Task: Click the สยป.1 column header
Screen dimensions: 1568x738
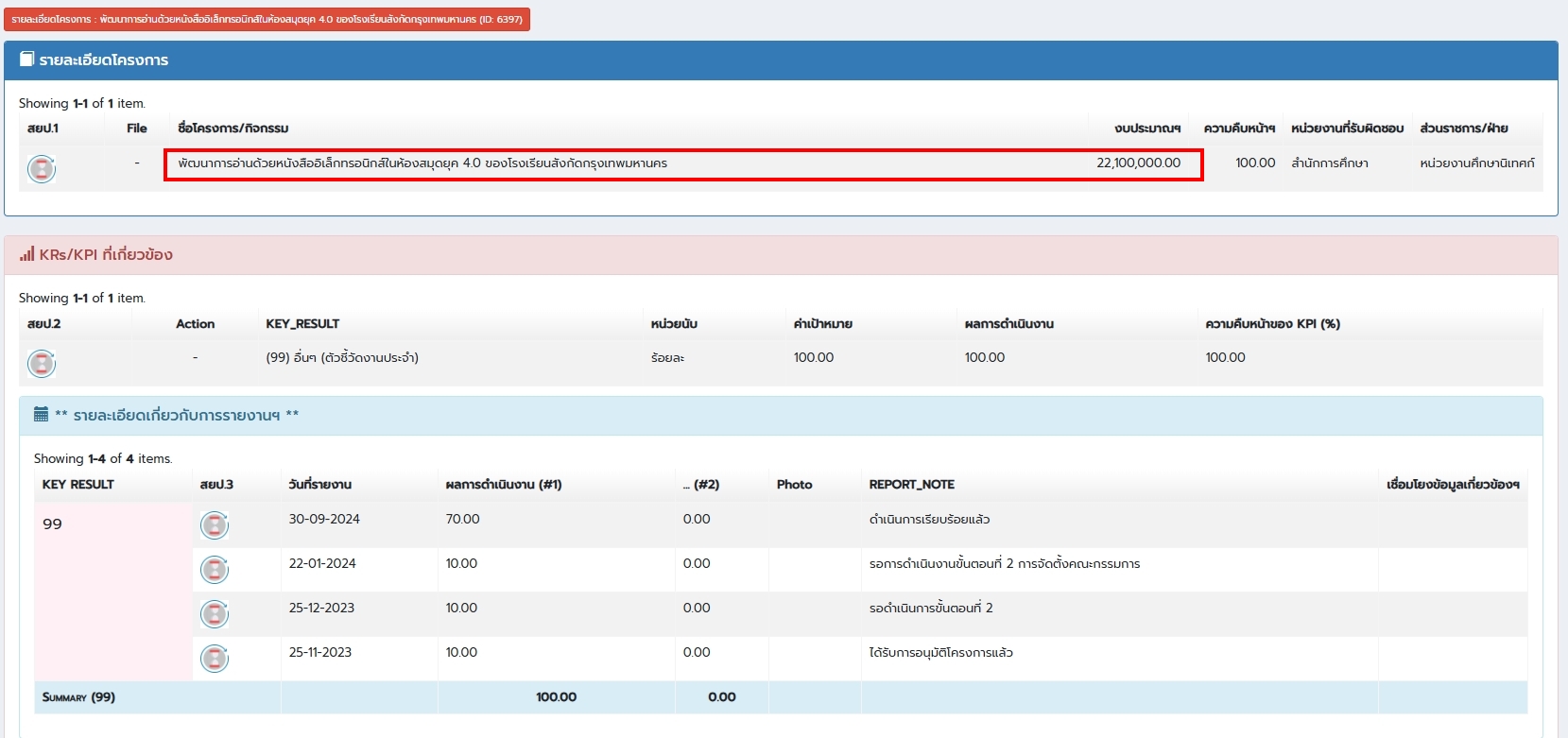Action: tap(43, 129)
